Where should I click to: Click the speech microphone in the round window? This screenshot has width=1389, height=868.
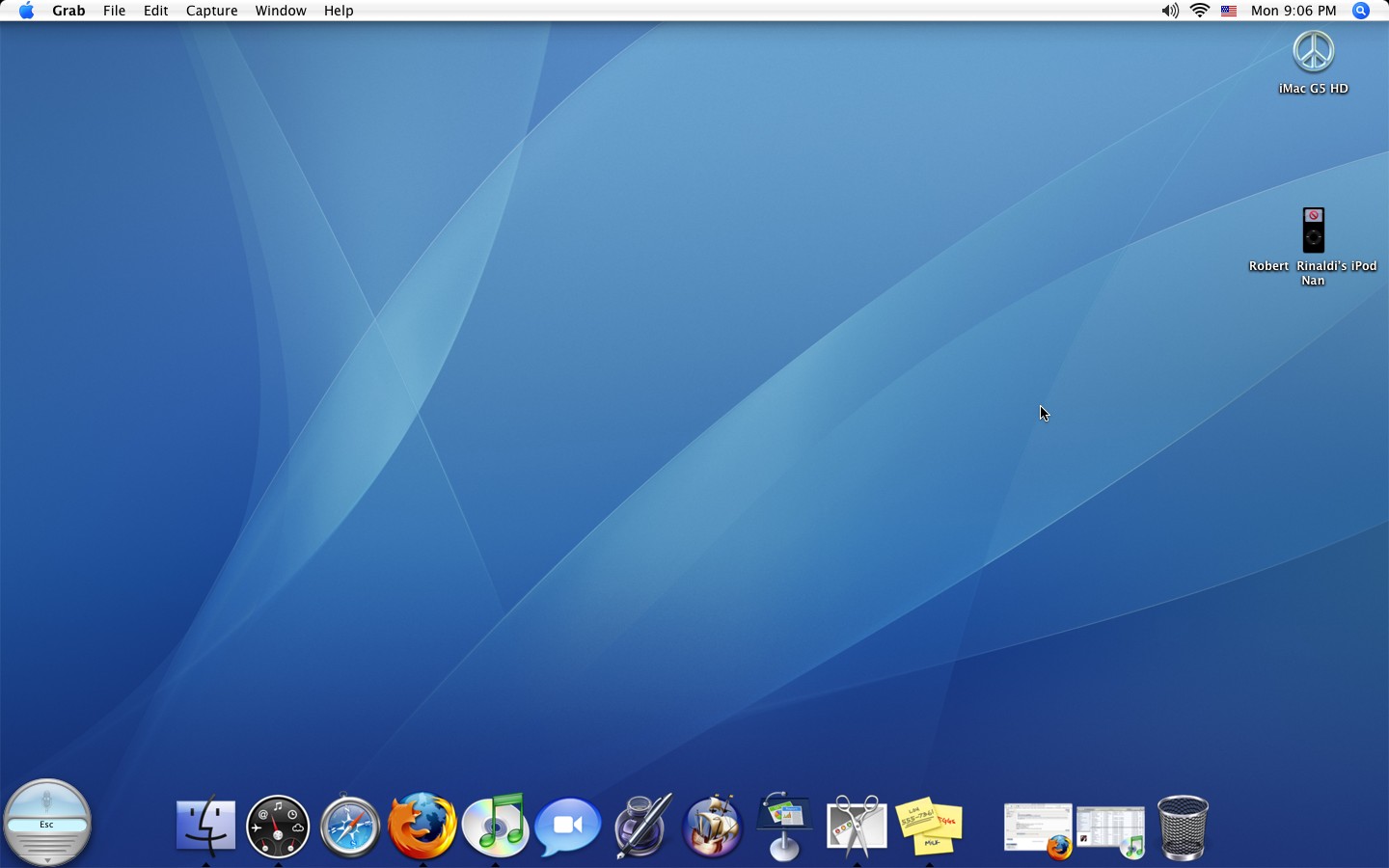click(x=47, y=800)
